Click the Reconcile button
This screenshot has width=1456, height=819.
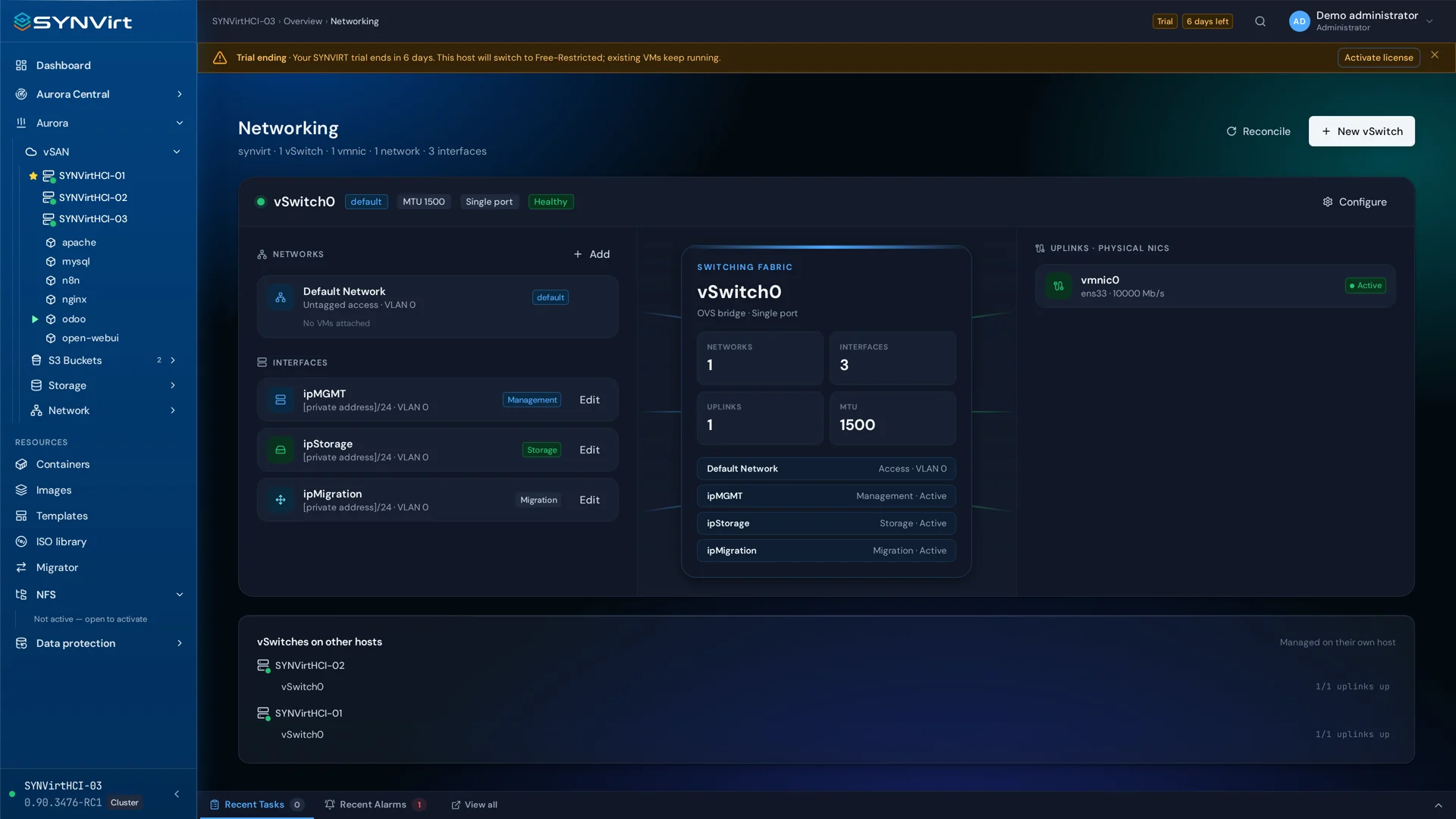coord(1258,131)
